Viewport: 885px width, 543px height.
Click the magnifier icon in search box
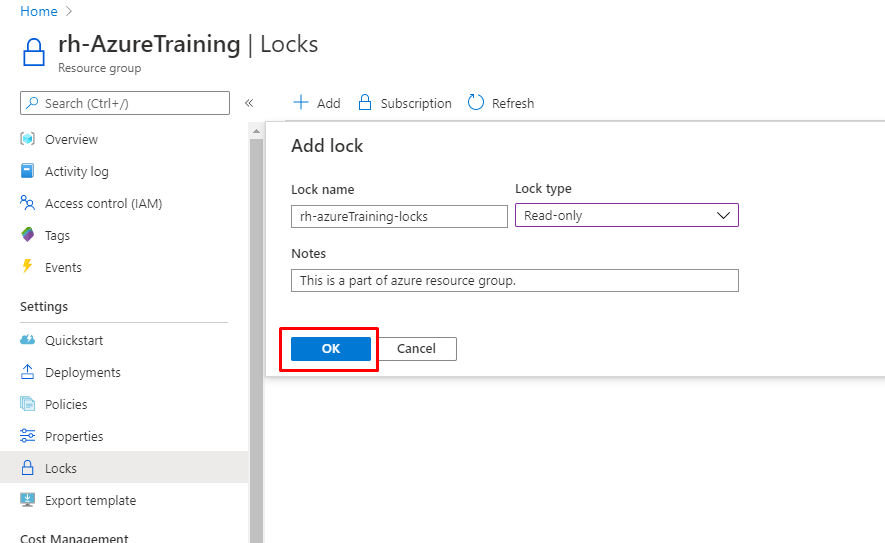click(32, 103)
